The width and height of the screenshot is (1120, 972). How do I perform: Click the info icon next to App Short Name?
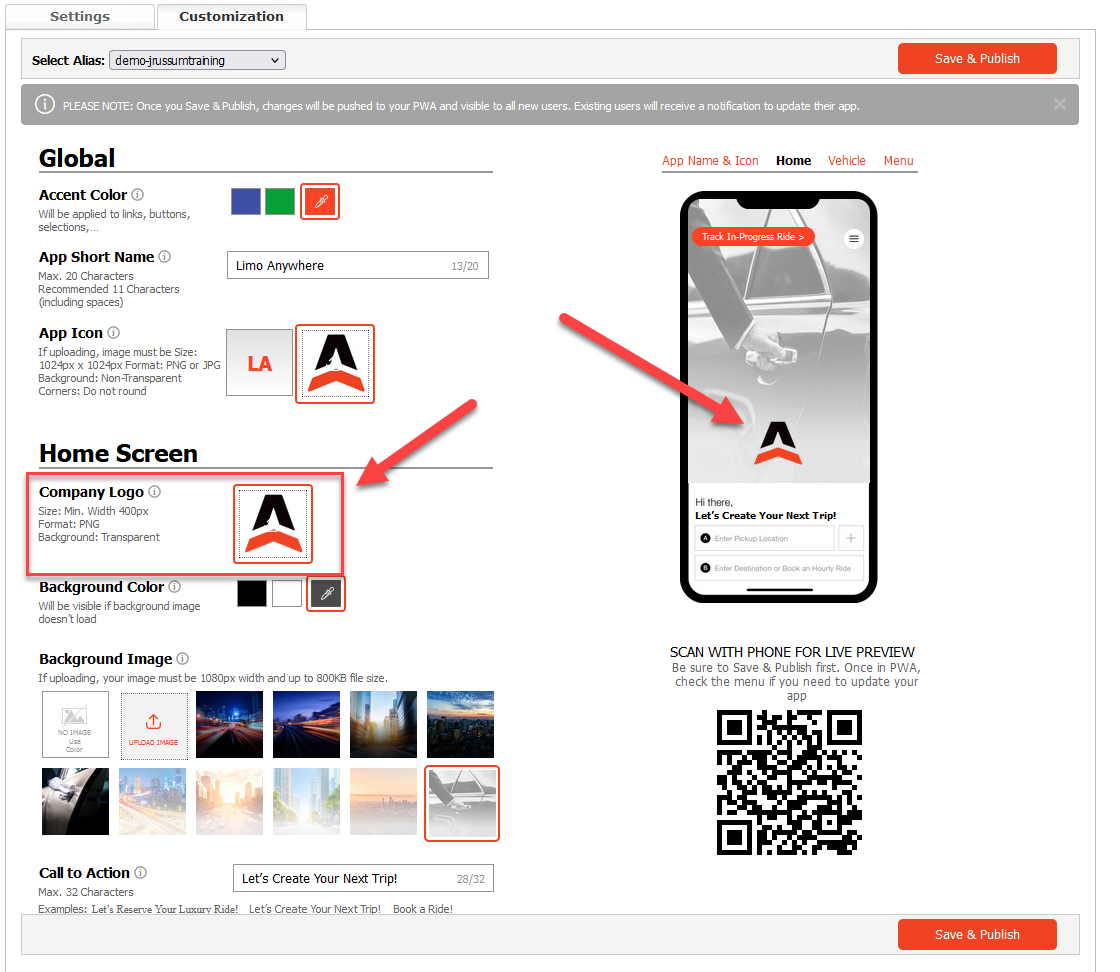(x=165, y=257)
